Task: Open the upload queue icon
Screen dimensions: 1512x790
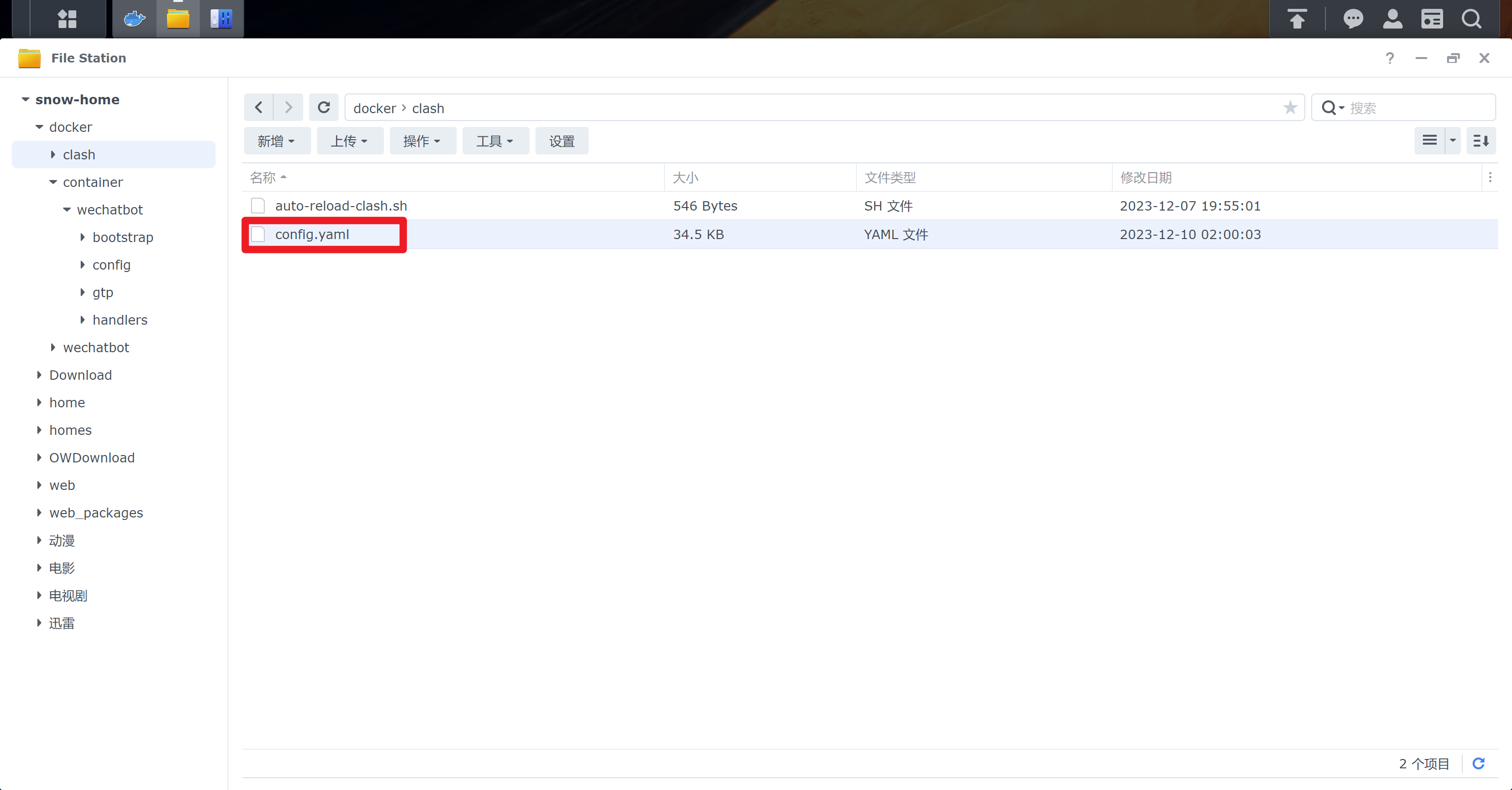Action: 1297,19
